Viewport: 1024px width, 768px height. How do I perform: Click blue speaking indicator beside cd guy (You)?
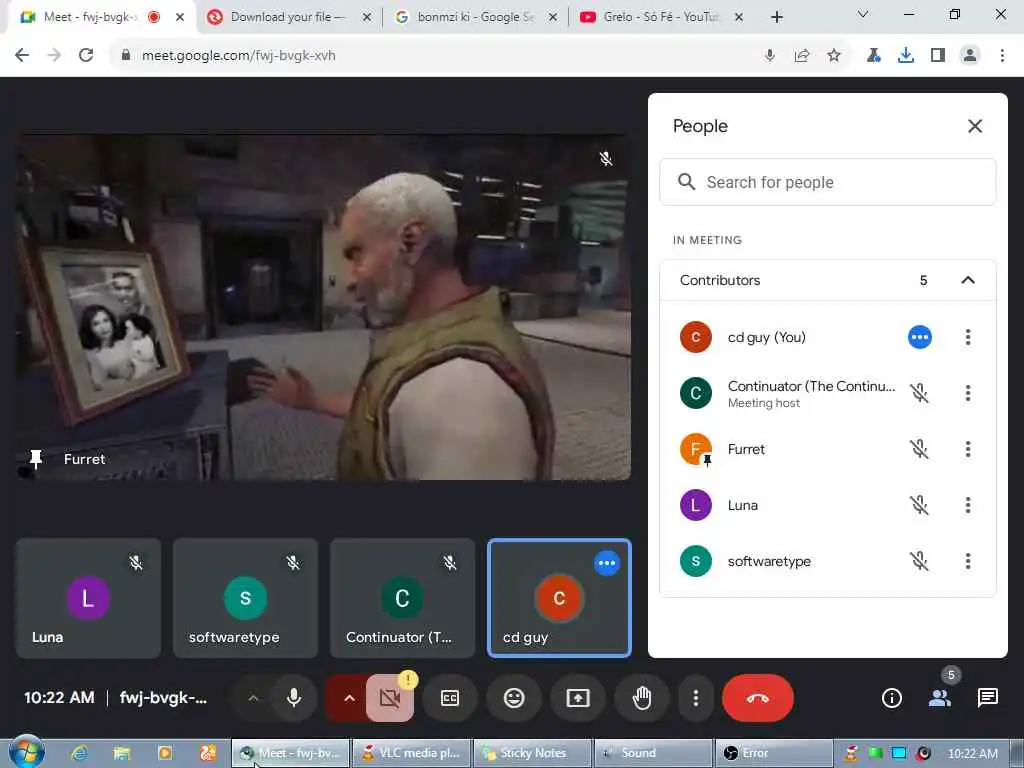click(x=920, y=337)
